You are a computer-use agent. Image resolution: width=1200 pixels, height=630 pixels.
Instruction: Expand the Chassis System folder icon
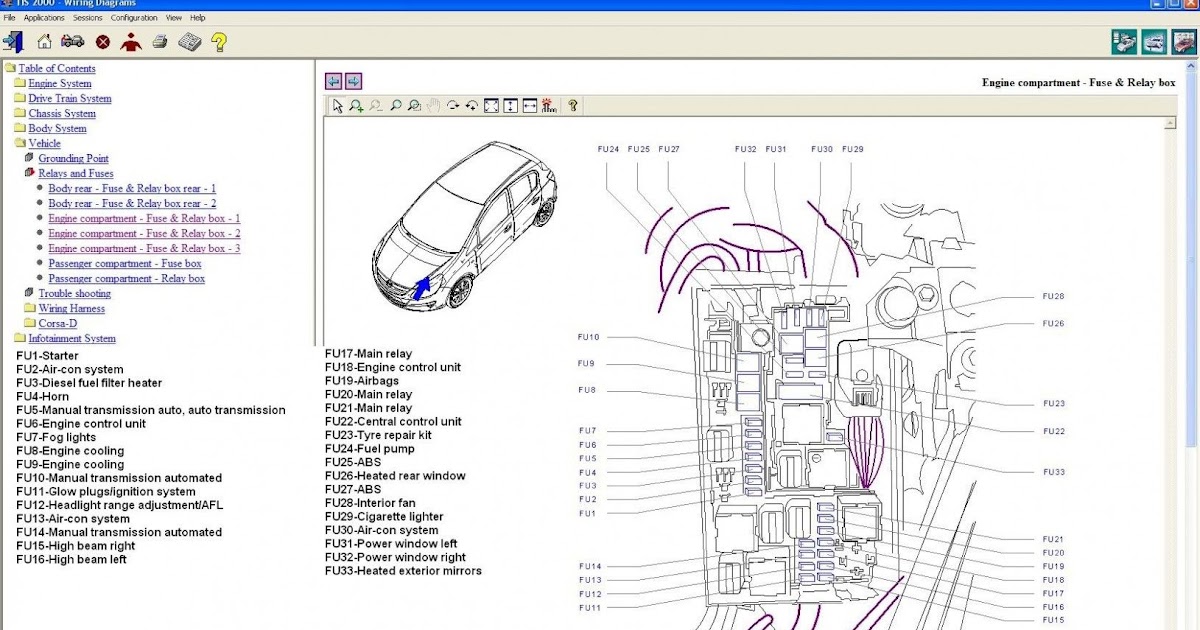[20, 113]
